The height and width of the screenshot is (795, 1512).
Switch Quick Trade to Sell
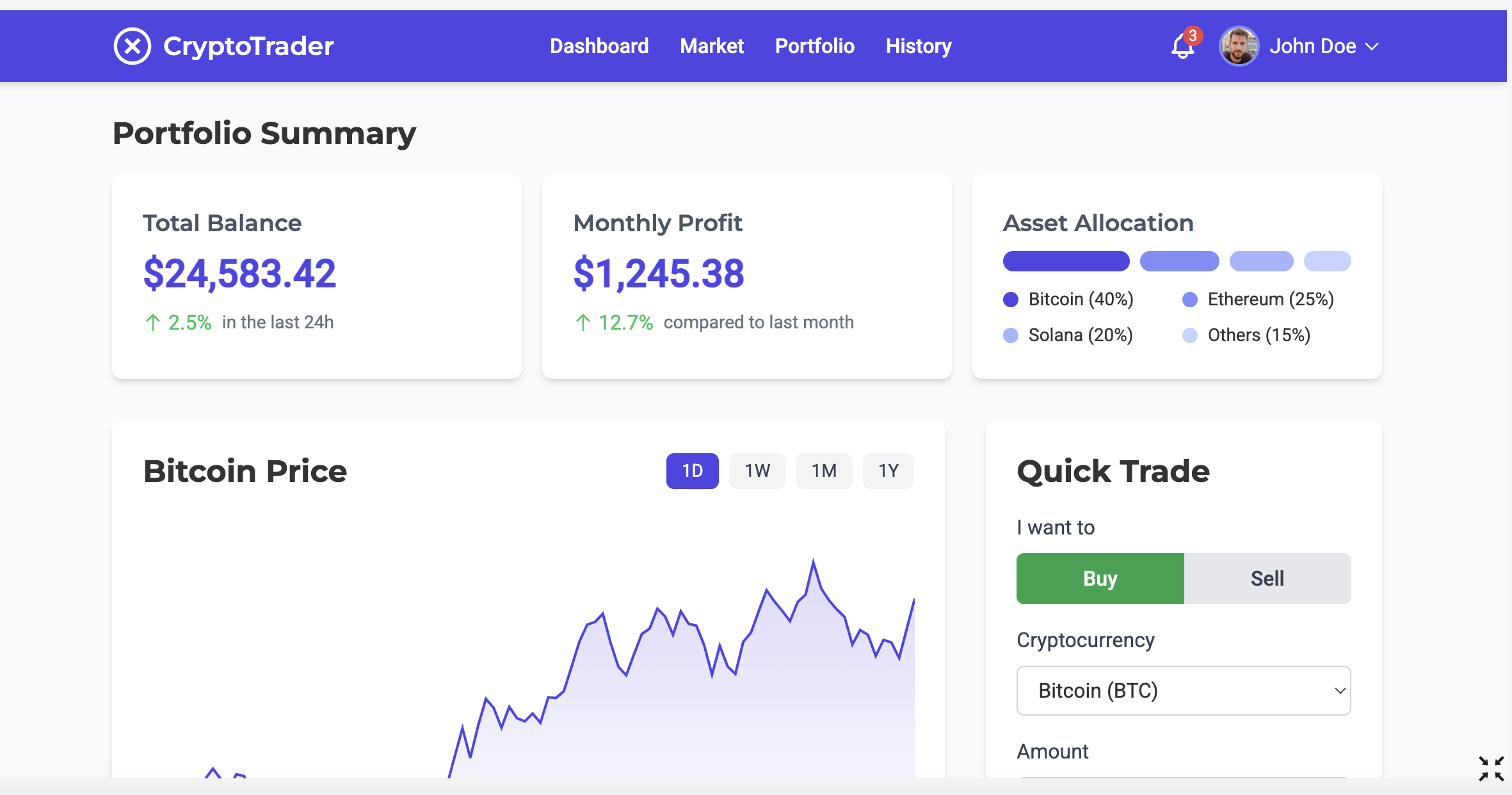pos(1267,579)
